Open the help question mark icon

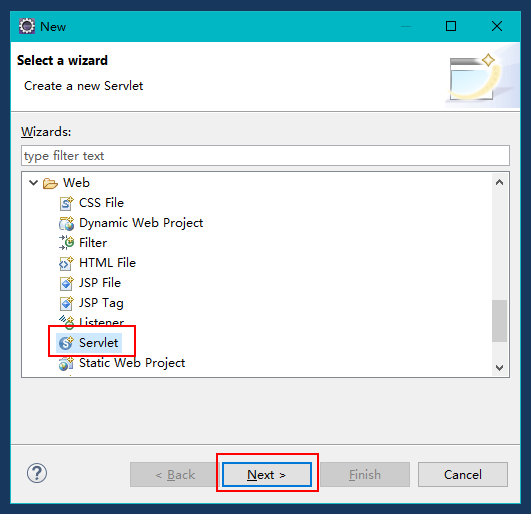click(x=37, y=473)
